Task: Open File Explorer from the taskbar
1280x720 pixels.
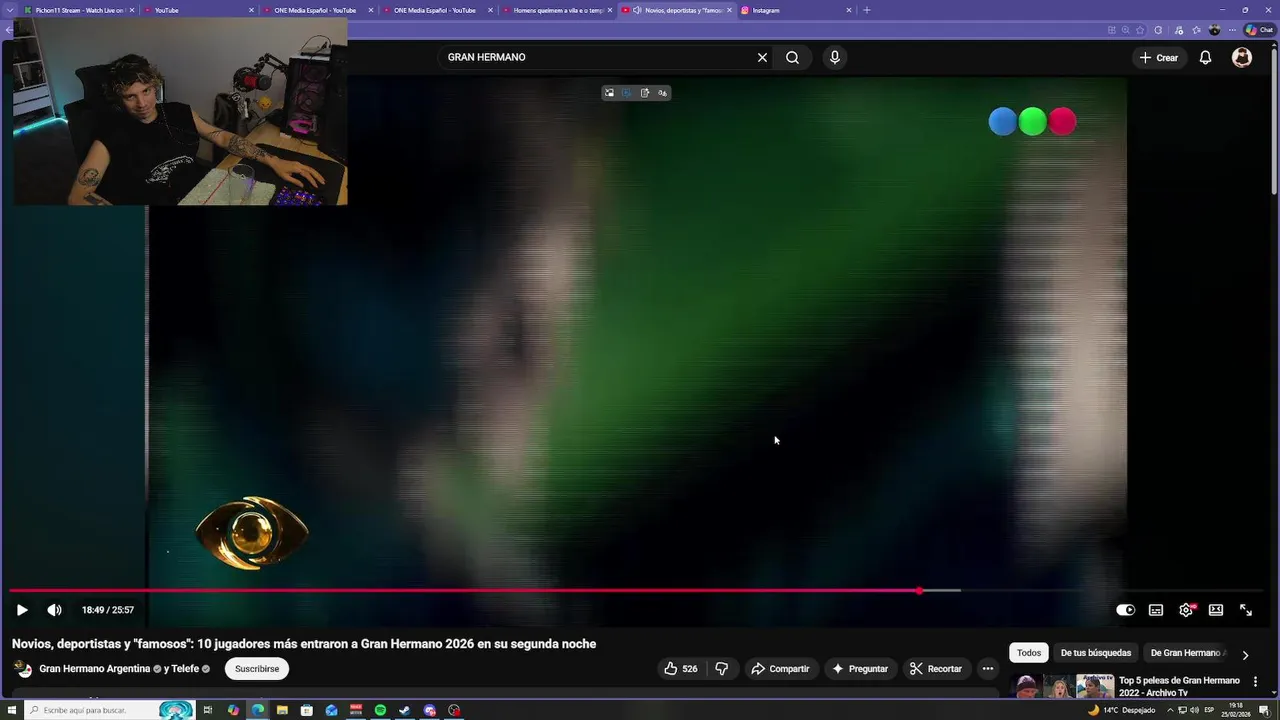Action: [282, 710]
